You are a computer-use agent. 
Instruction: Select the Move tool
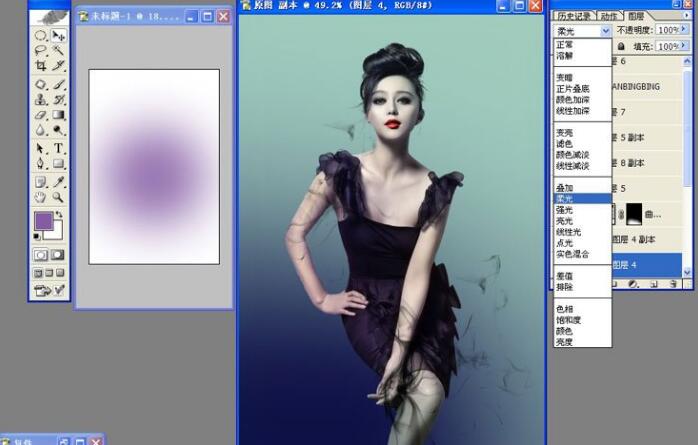pyautogui.click(x=59, y=35)
